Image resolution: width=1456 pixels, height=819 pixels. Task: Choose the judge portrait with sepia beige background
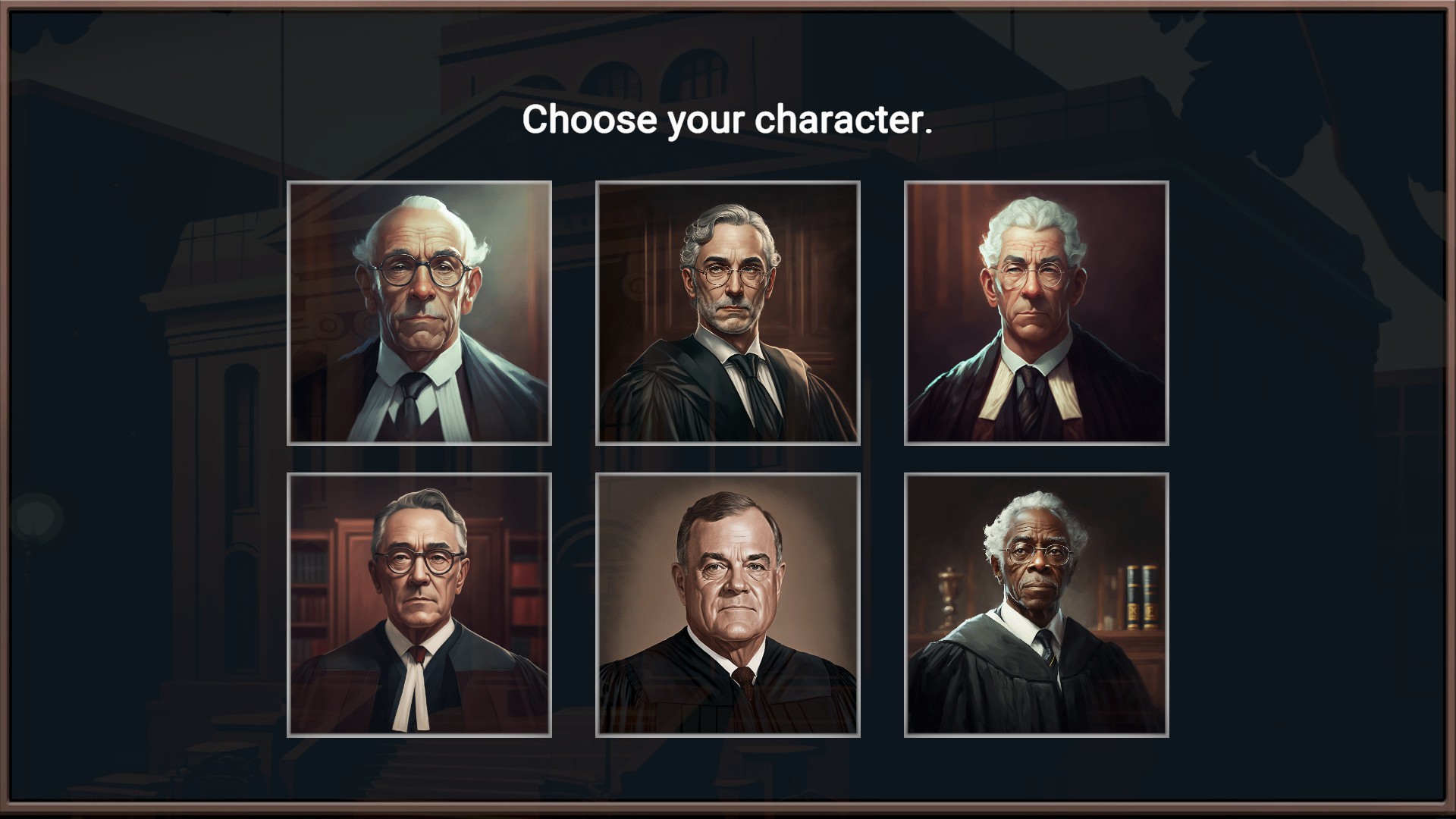pos(728,604)
